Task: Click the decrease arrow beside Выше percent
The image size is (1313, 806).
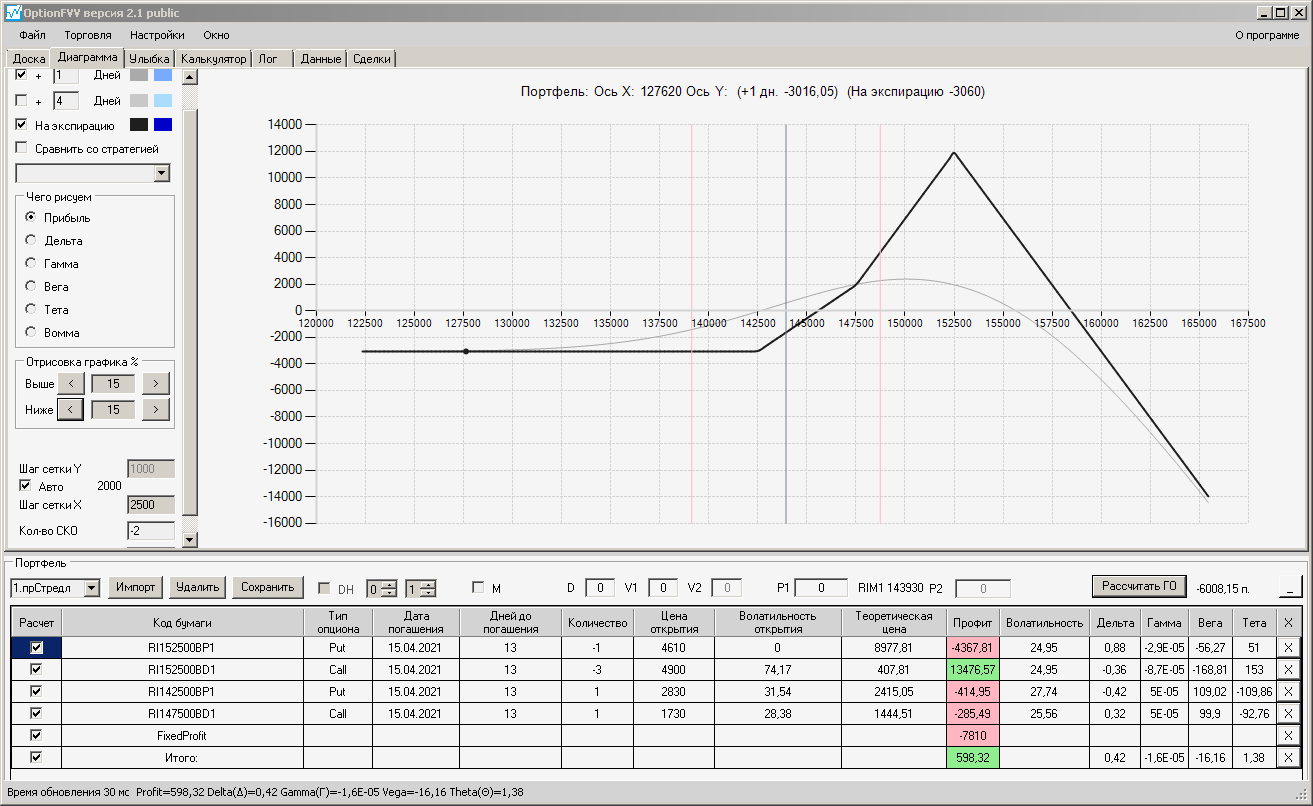Action: point(71,383)
